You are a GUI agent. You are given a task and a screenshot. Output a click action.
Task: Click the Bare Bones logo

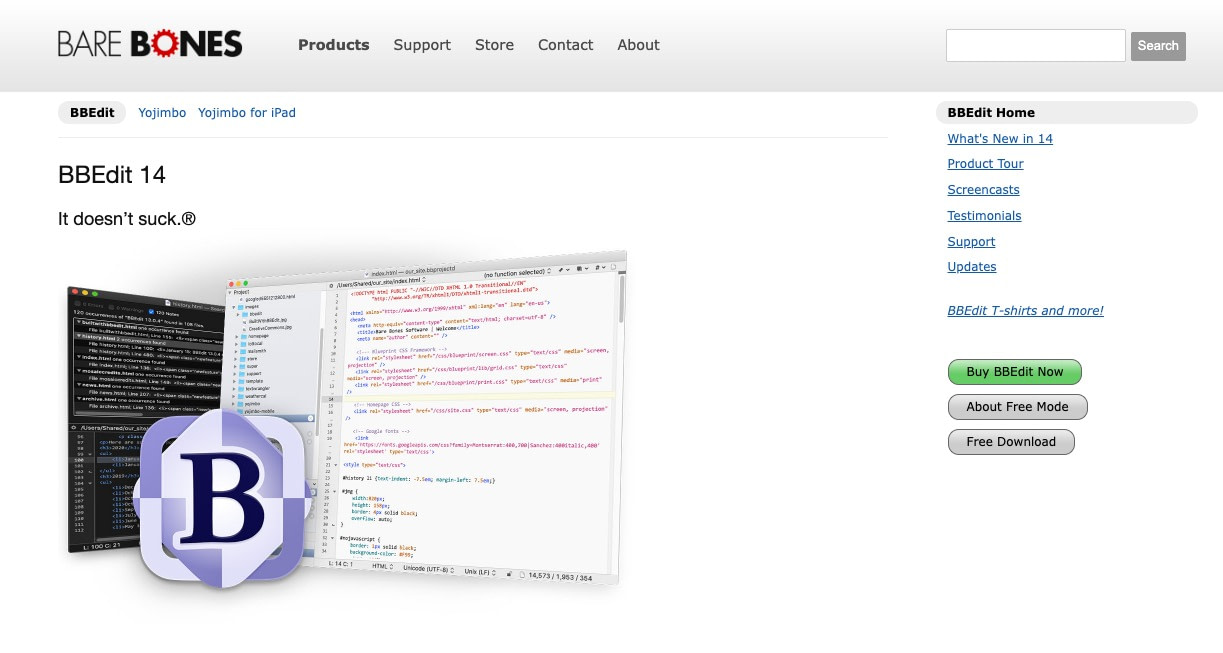pos(149,43)
